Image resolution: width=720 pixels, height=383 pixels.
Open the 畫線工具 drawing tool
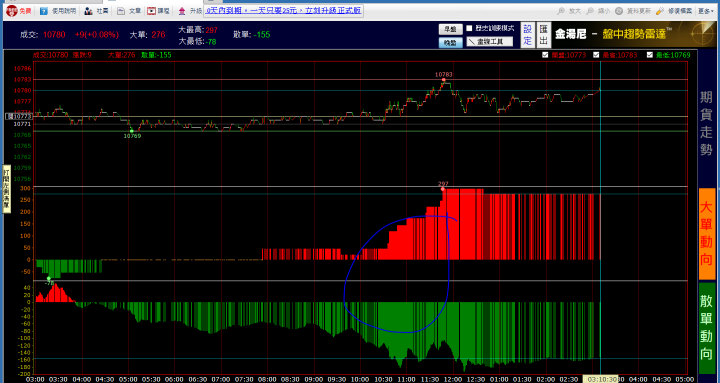(x=490, y=42)
